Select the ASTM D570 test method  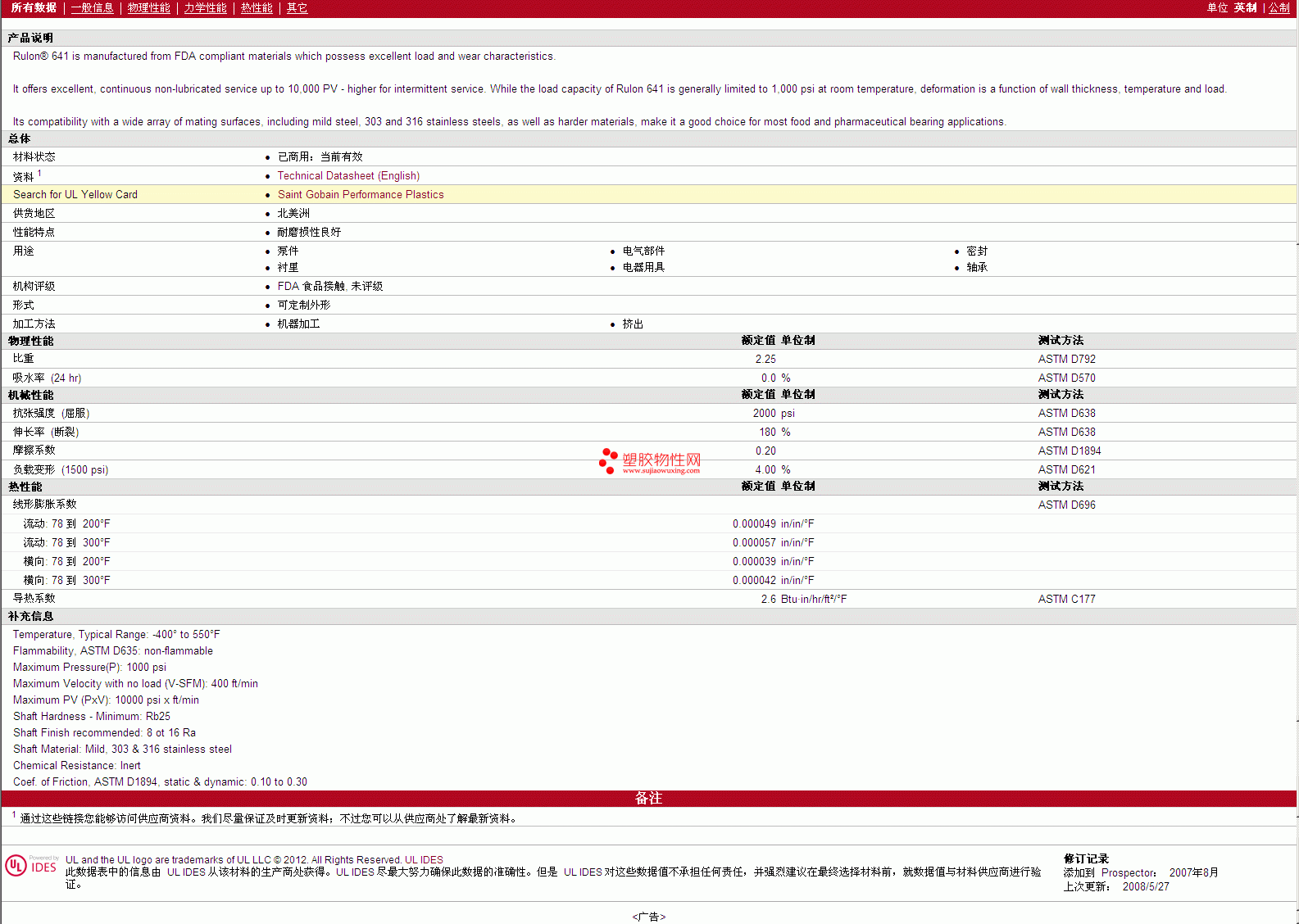(x=1066, y=378)
